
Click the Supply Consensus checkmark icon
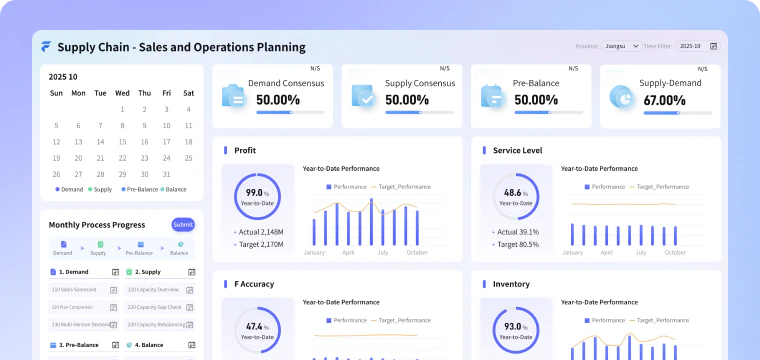(x=363, y=96)
